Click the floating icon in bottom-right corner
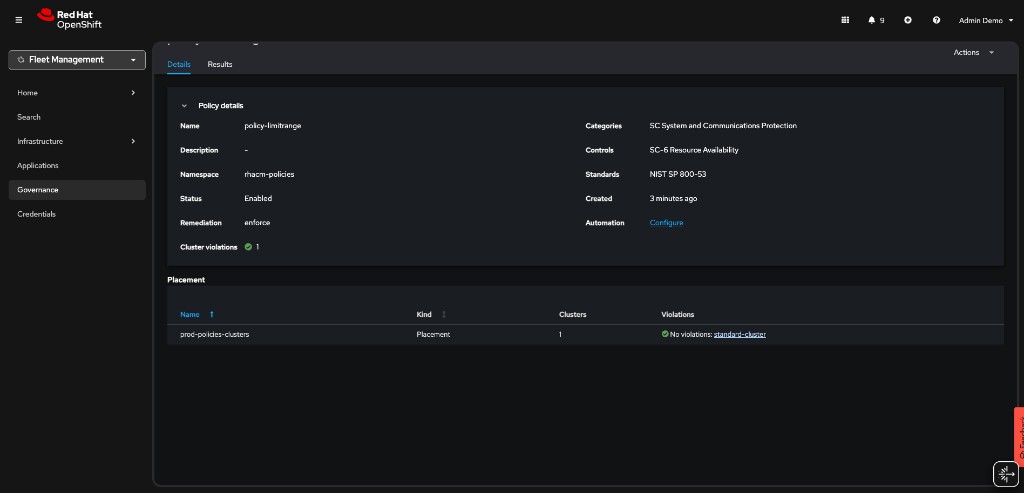The height and width of the screenshot is (493, 1024). [1005, 473]
